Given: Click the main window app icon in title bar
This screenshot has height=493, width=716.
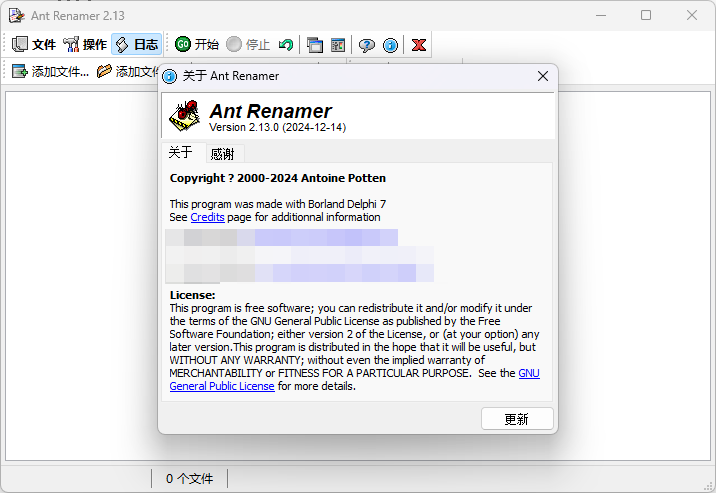Looking at the screenshot, I should (16, 16).
